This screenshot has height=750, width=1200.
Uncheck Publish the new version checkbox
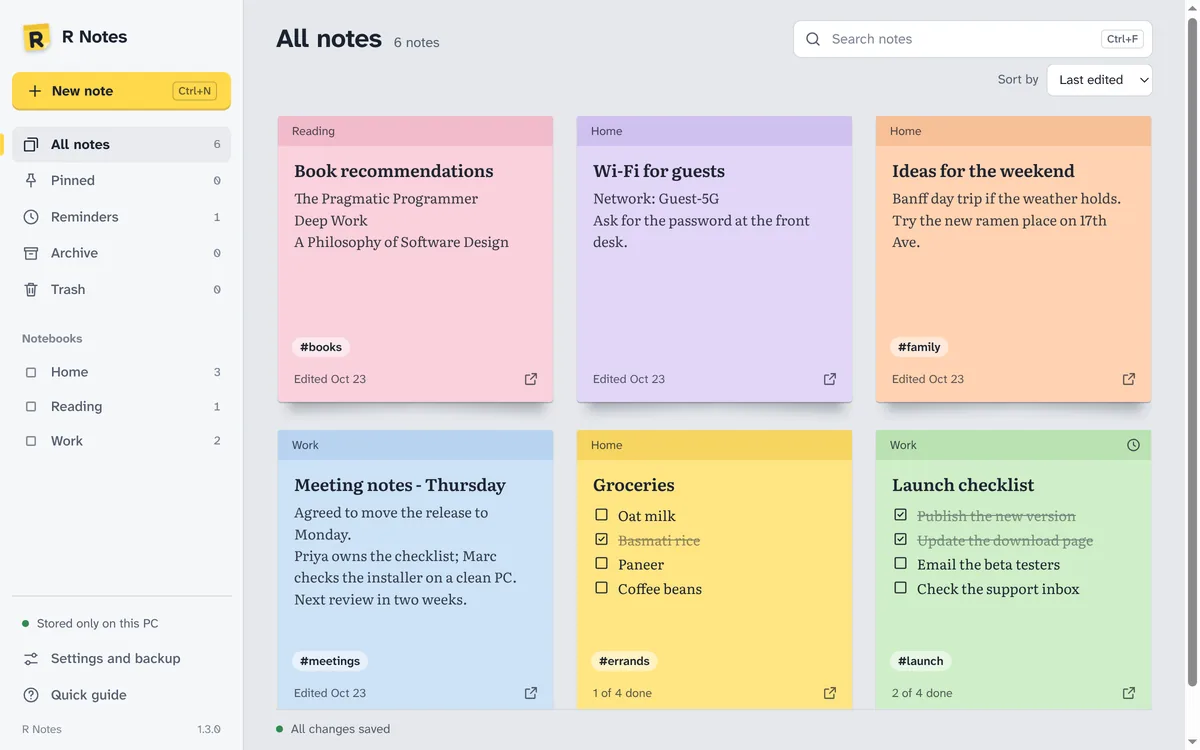[900, 515]
